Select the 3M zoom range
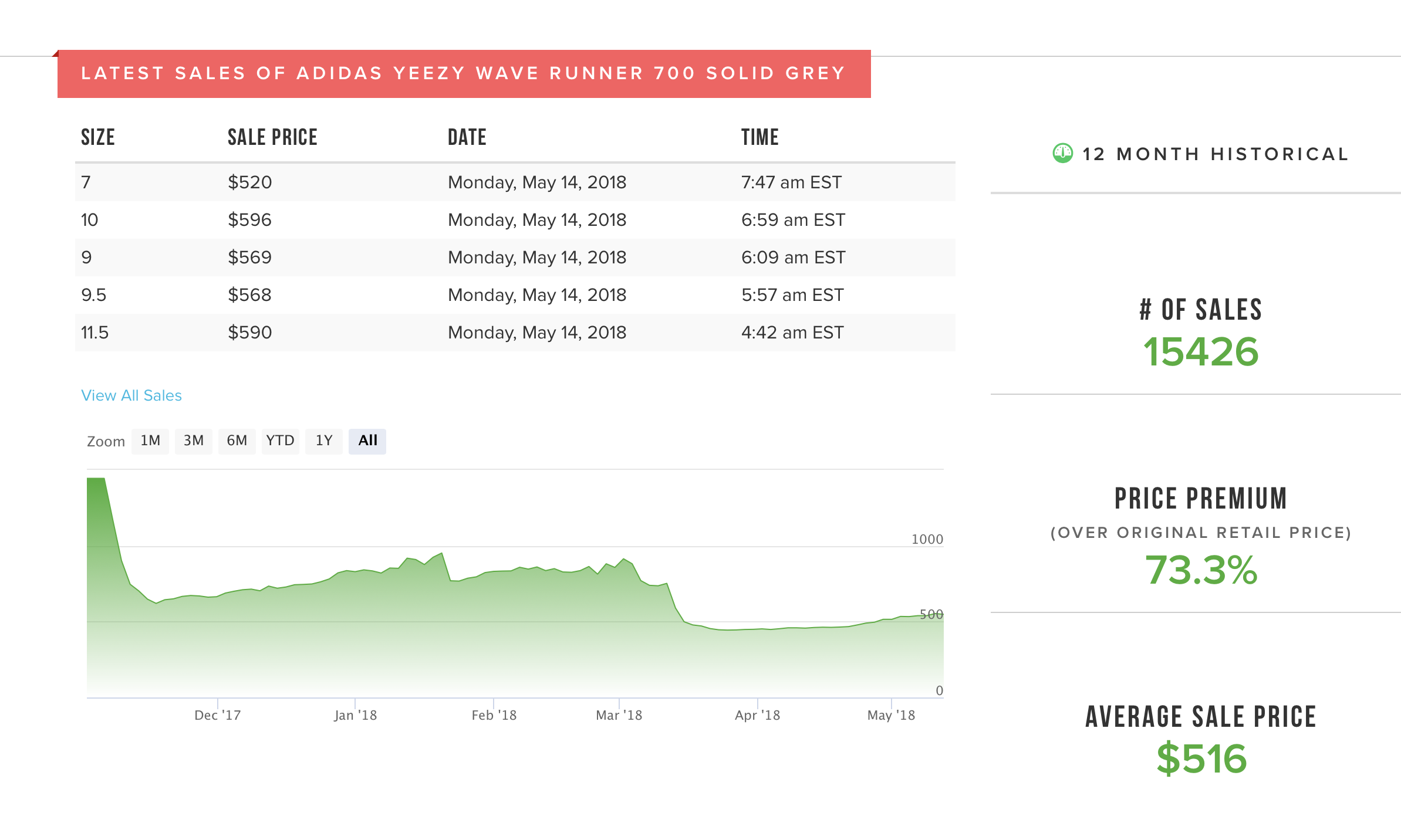Image resolution: width=1401 pixels, height=840 pixels. tap(193, 441)
